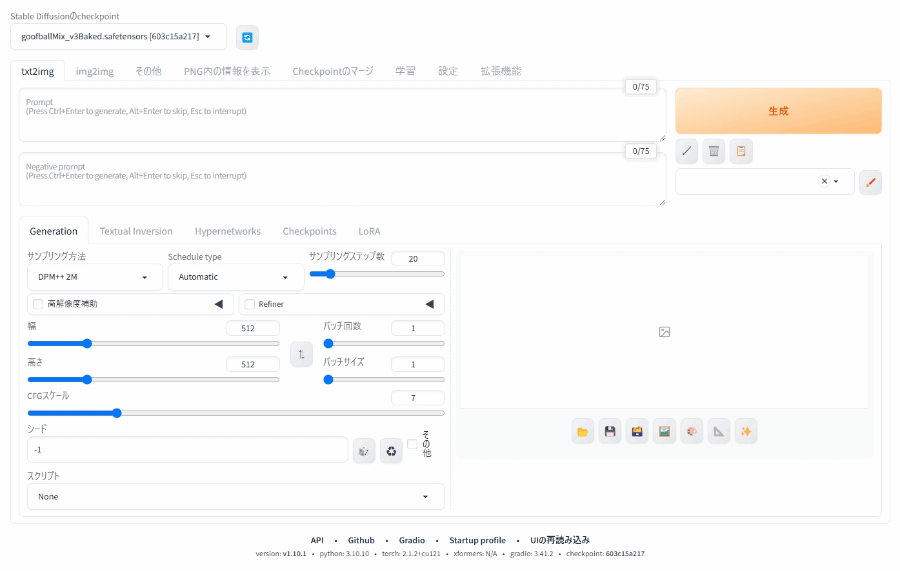Open images output folder icon
This screenshot has height=571, width=900.
click(x=583, y=432)
